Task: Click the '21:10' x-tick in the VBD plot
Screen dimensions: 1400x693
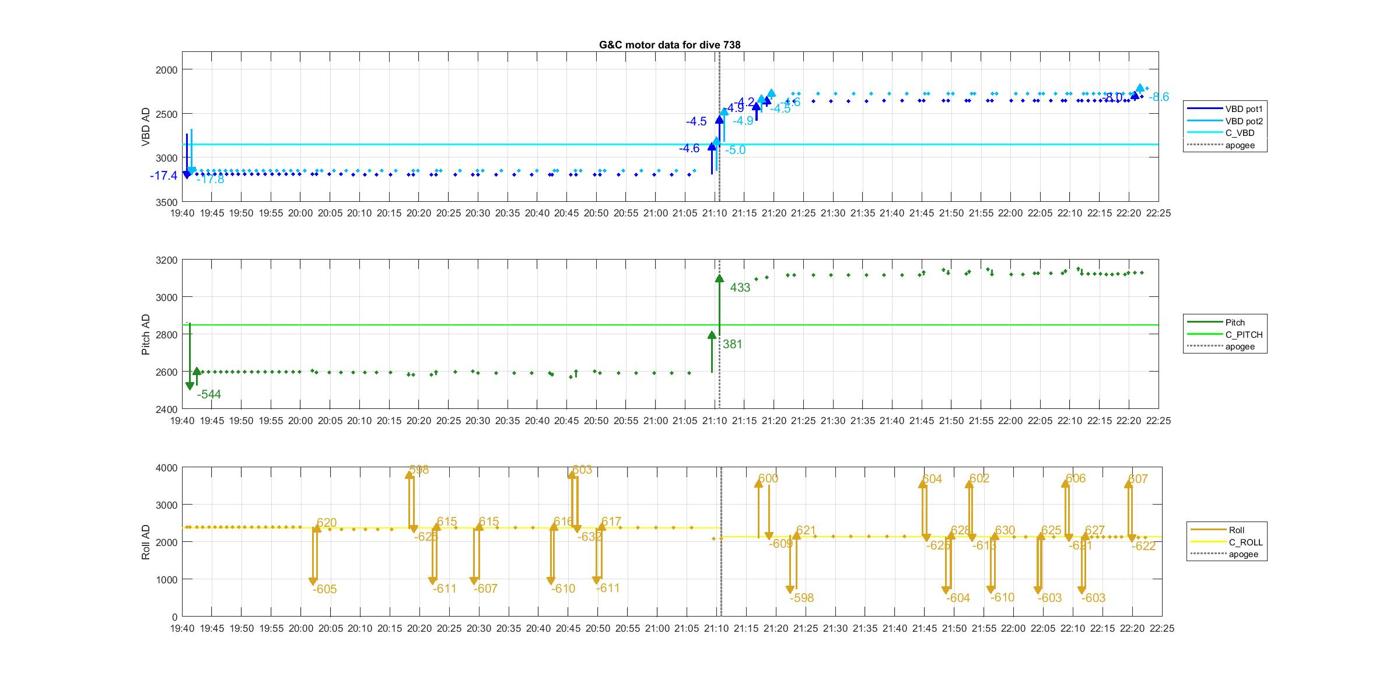Action: 715,213
